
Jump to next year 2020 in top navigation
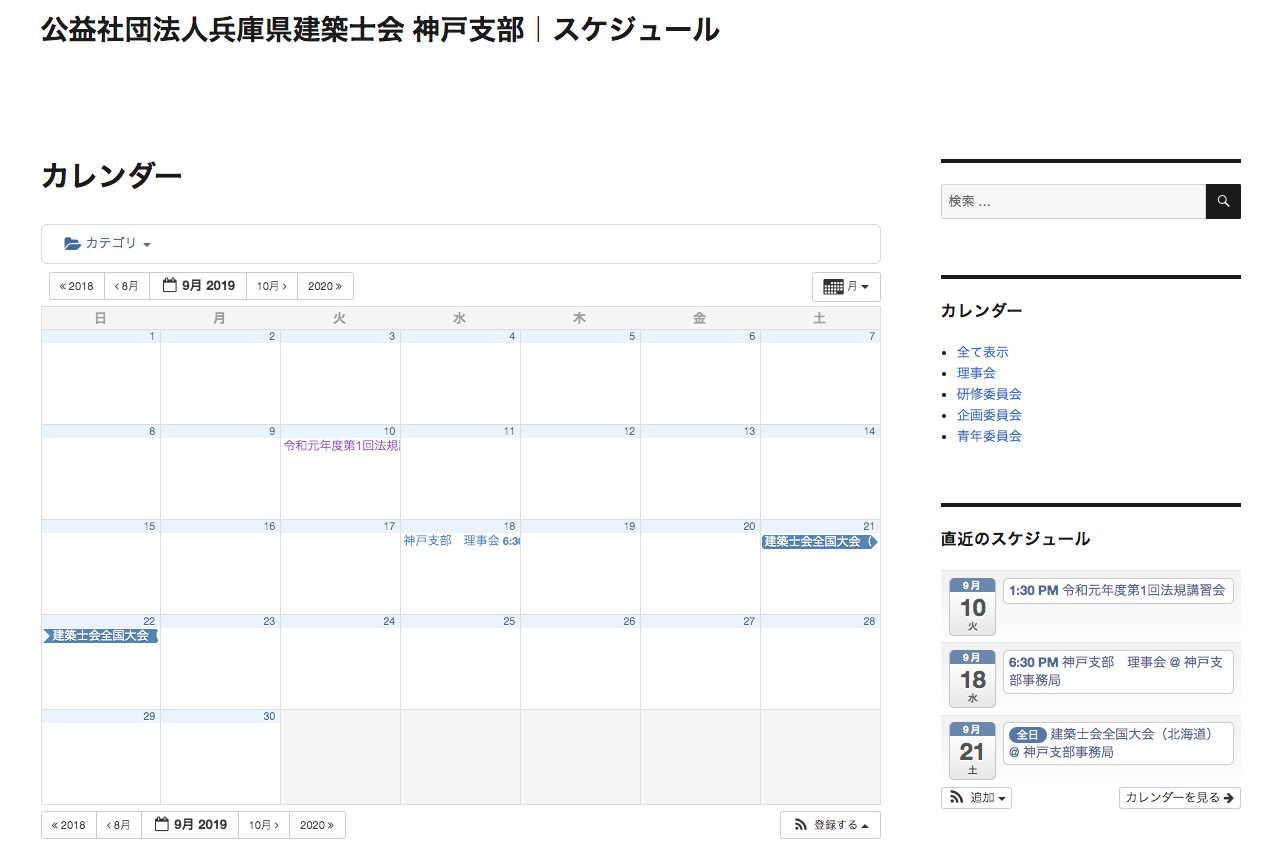coord(325,286)
